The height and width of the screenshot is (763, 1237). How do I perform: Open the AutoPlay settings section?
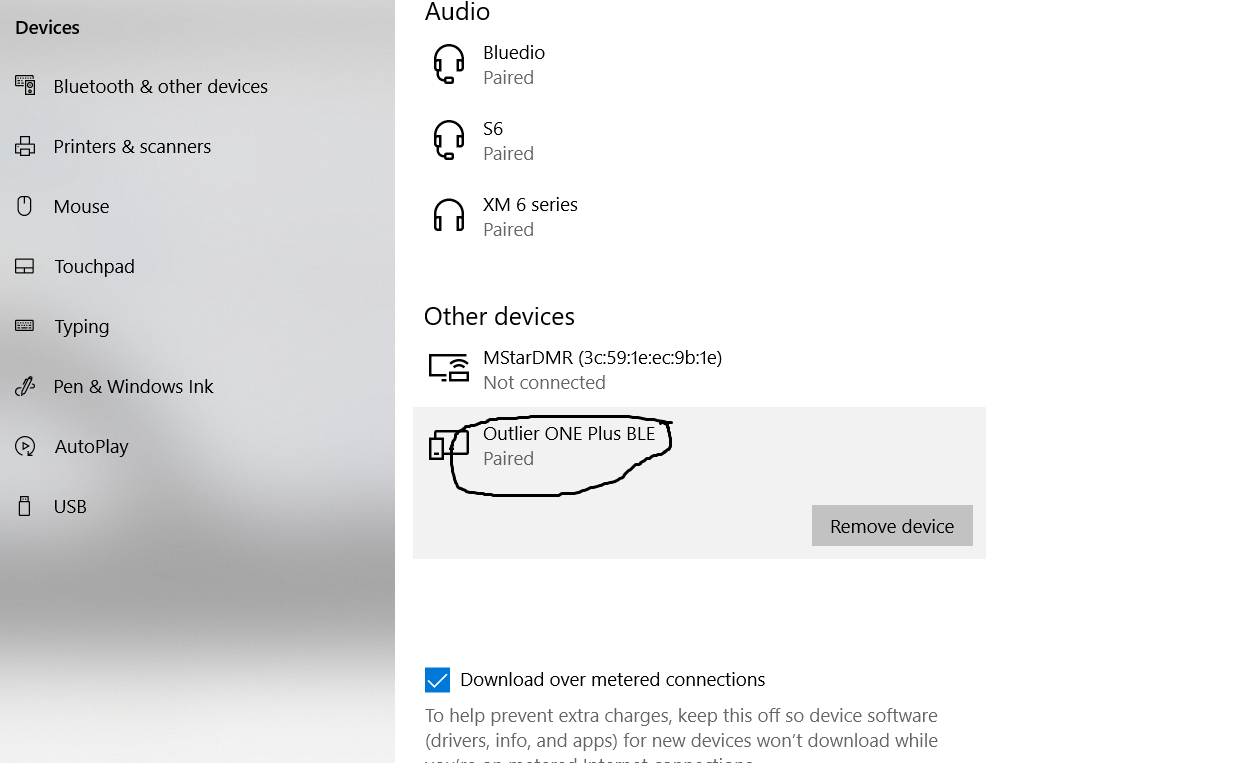coord(91,446)
